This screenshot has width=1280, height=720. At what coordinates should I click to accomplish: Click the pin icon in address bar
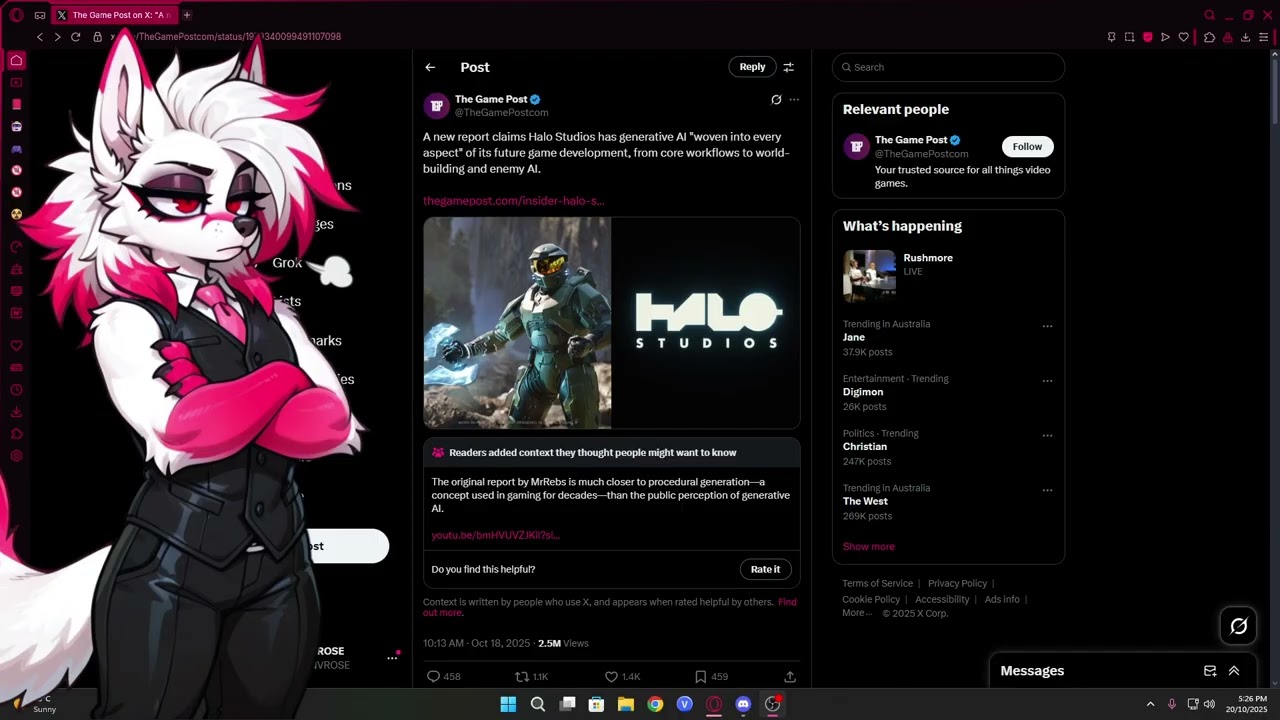pos(1111,37)
